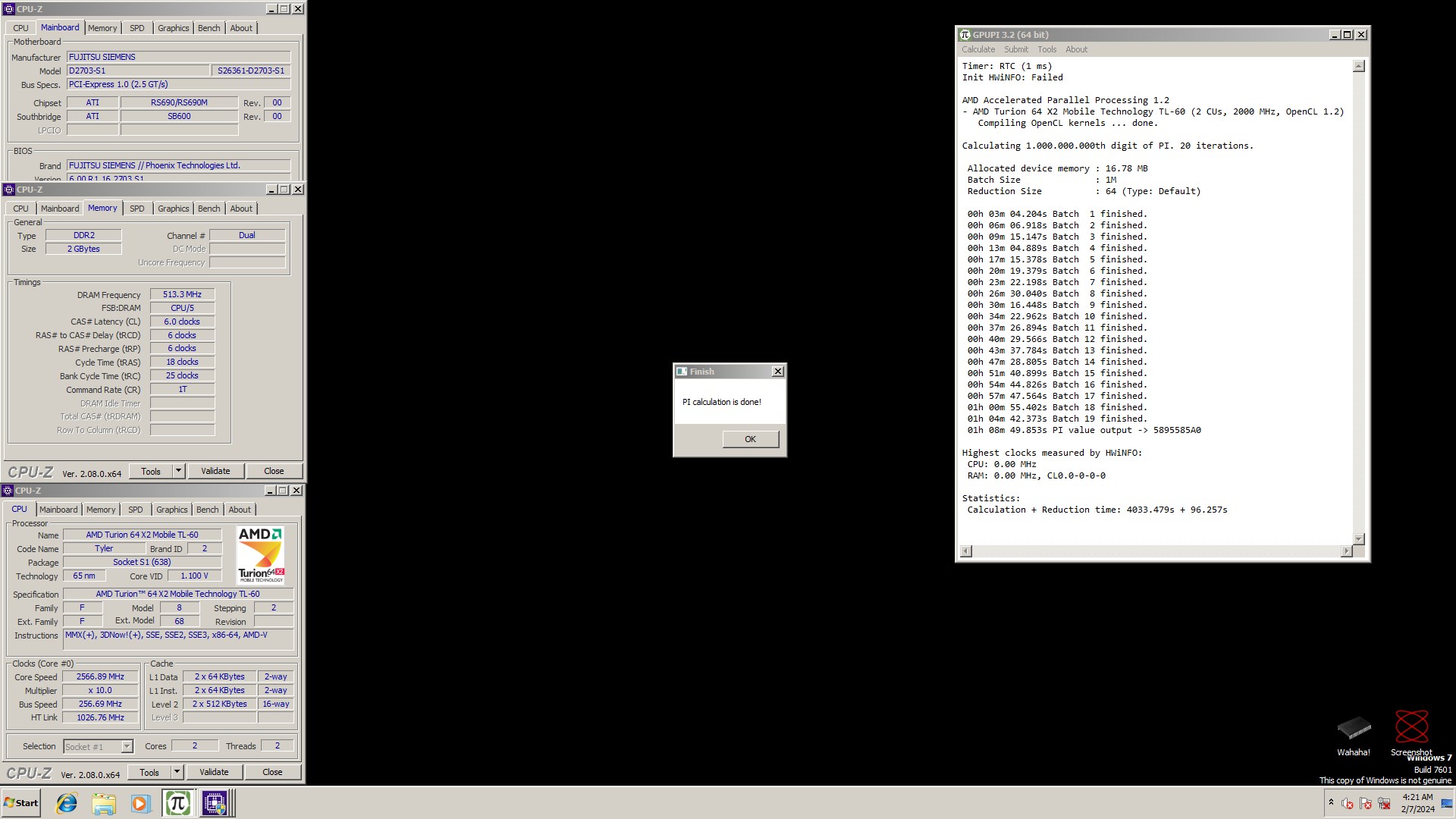Select the CPU tab in top CPU-Z window
1456x819 pixels.
click(x=20, y=28)
